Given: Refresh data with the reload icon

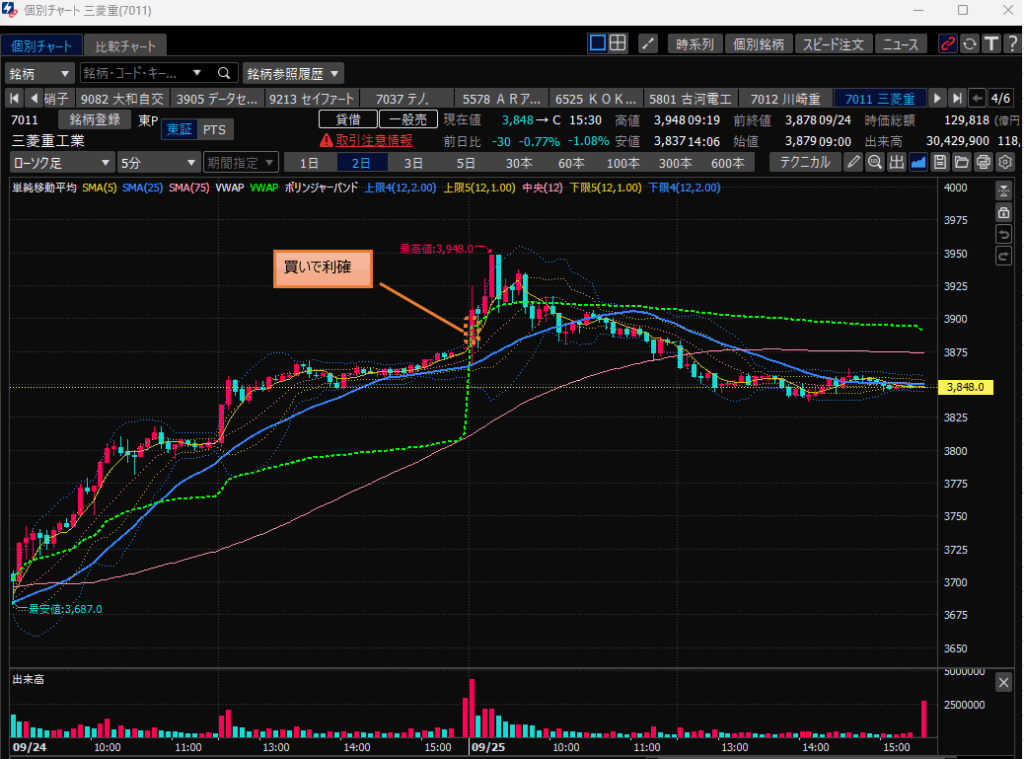Looking at the screenshot, I should pos(969,44).
